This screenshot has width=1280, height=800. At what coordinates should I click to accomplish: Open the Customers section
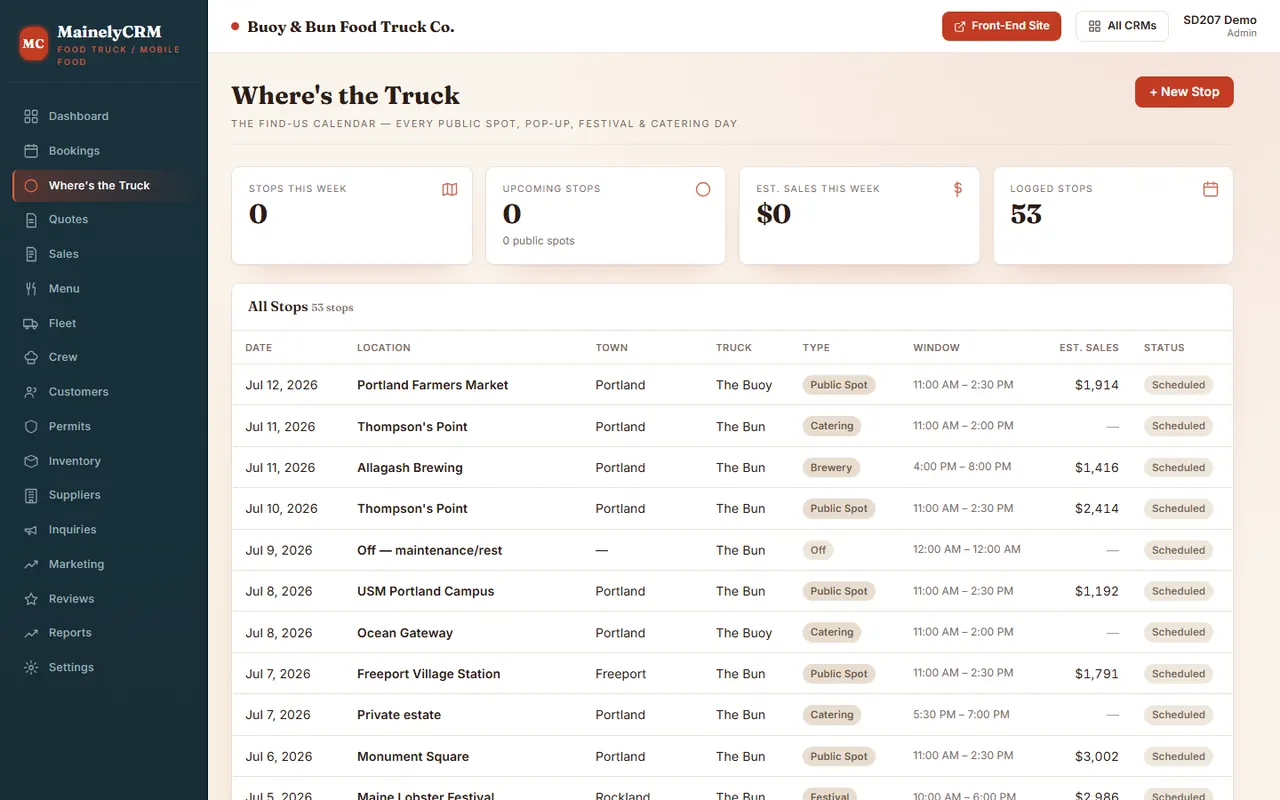coord(104,392)
